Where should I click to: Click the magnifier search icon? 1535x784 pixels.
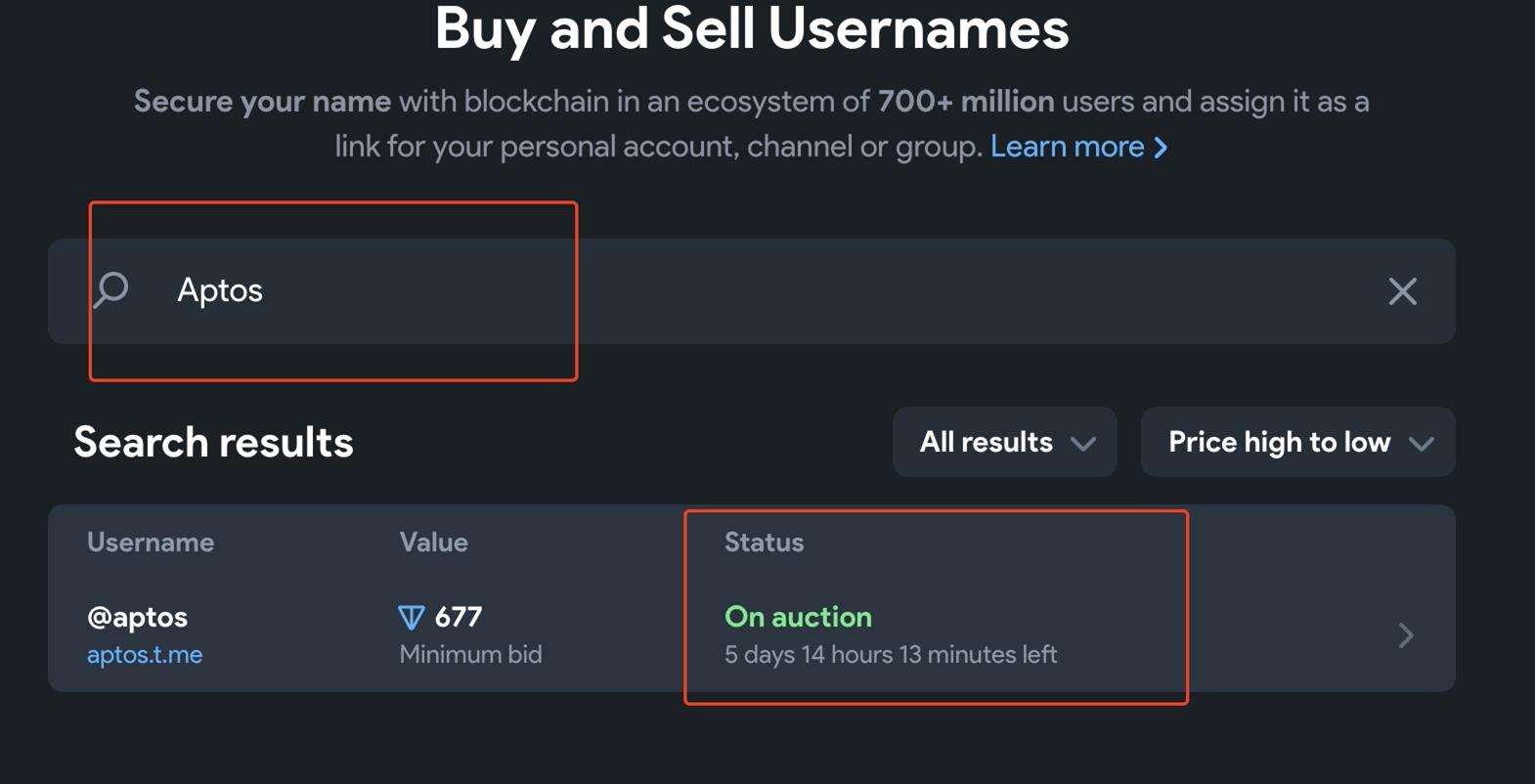[111, 290]
